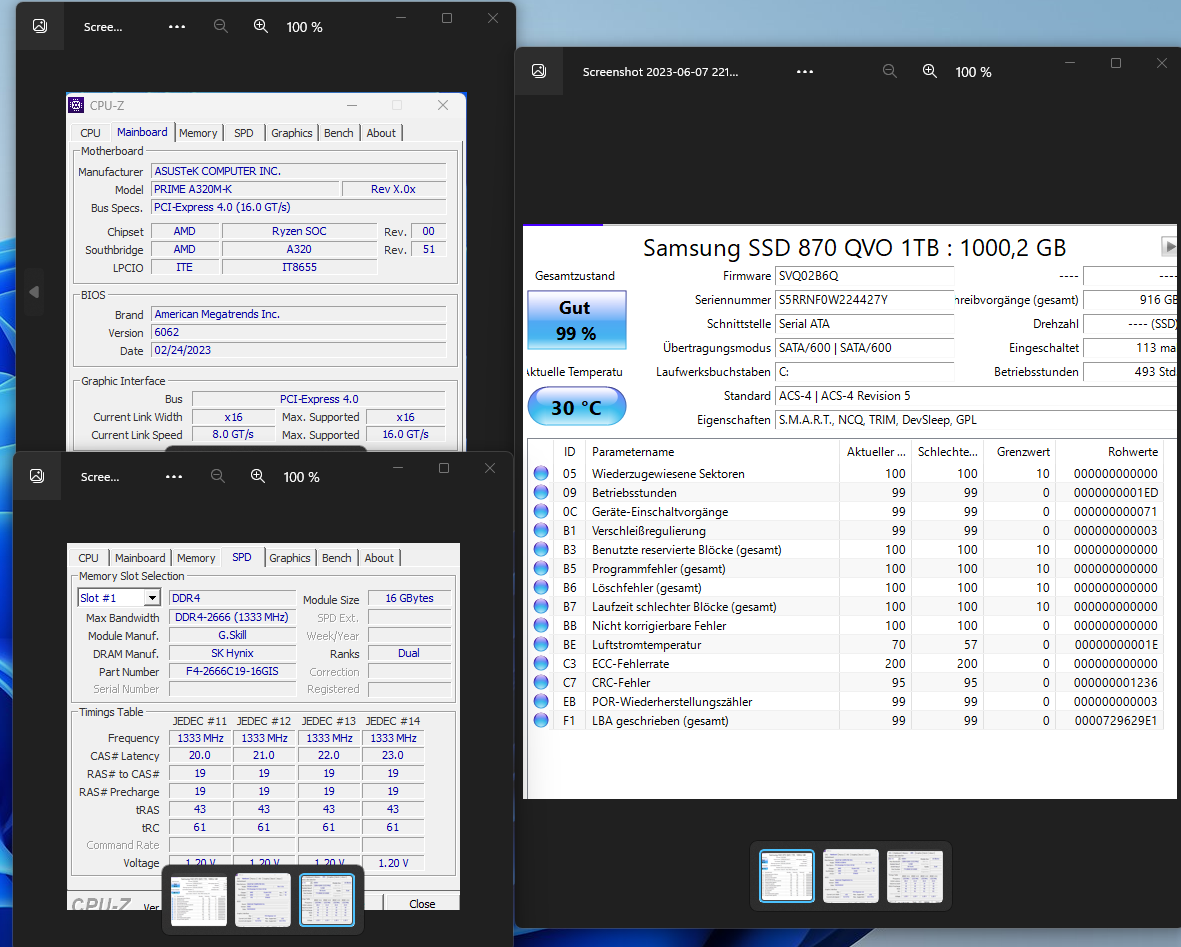
Task: Select second thumbnail in right window filmstrip
Action: (x=850, y=875)
